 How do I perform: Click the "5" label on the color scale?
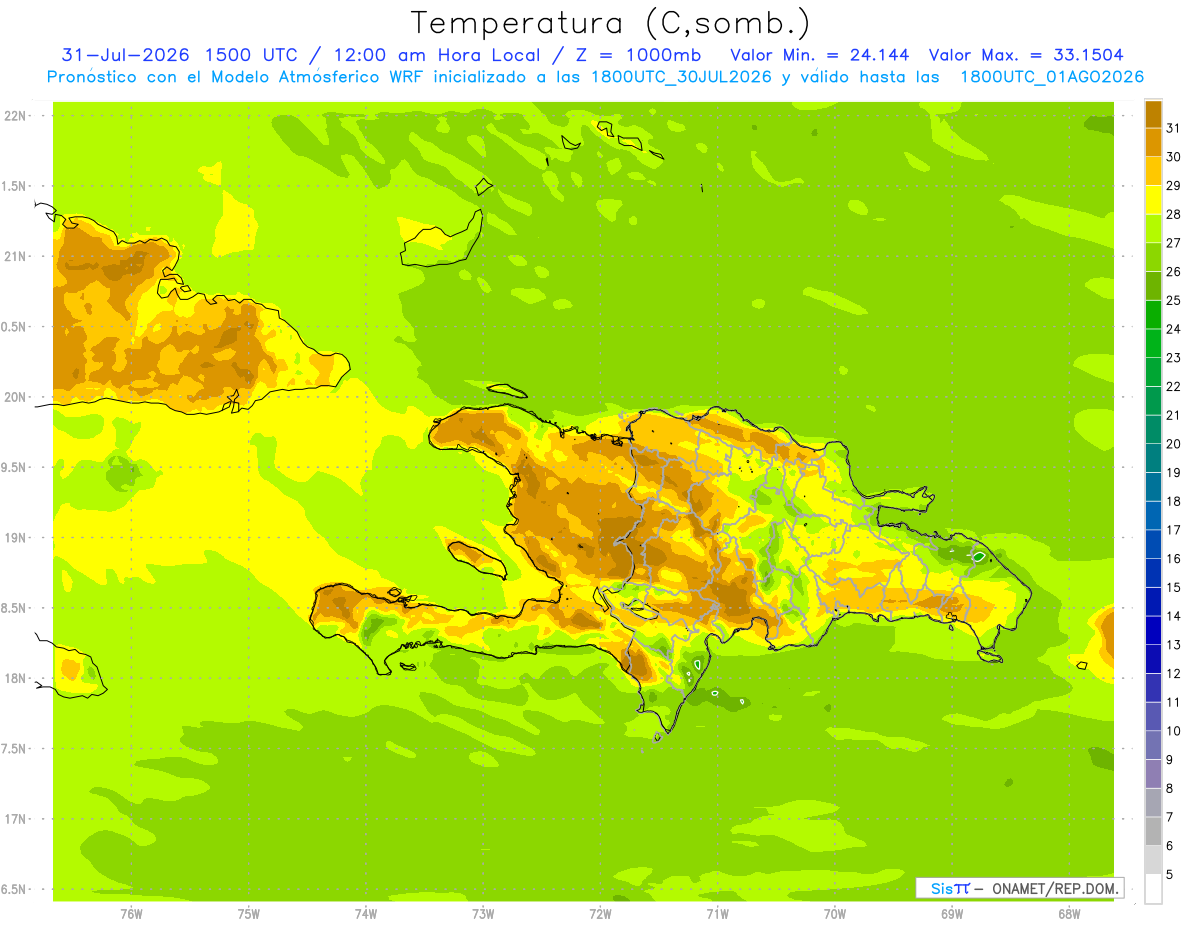pyautogui.click(x=1170, y=875)
